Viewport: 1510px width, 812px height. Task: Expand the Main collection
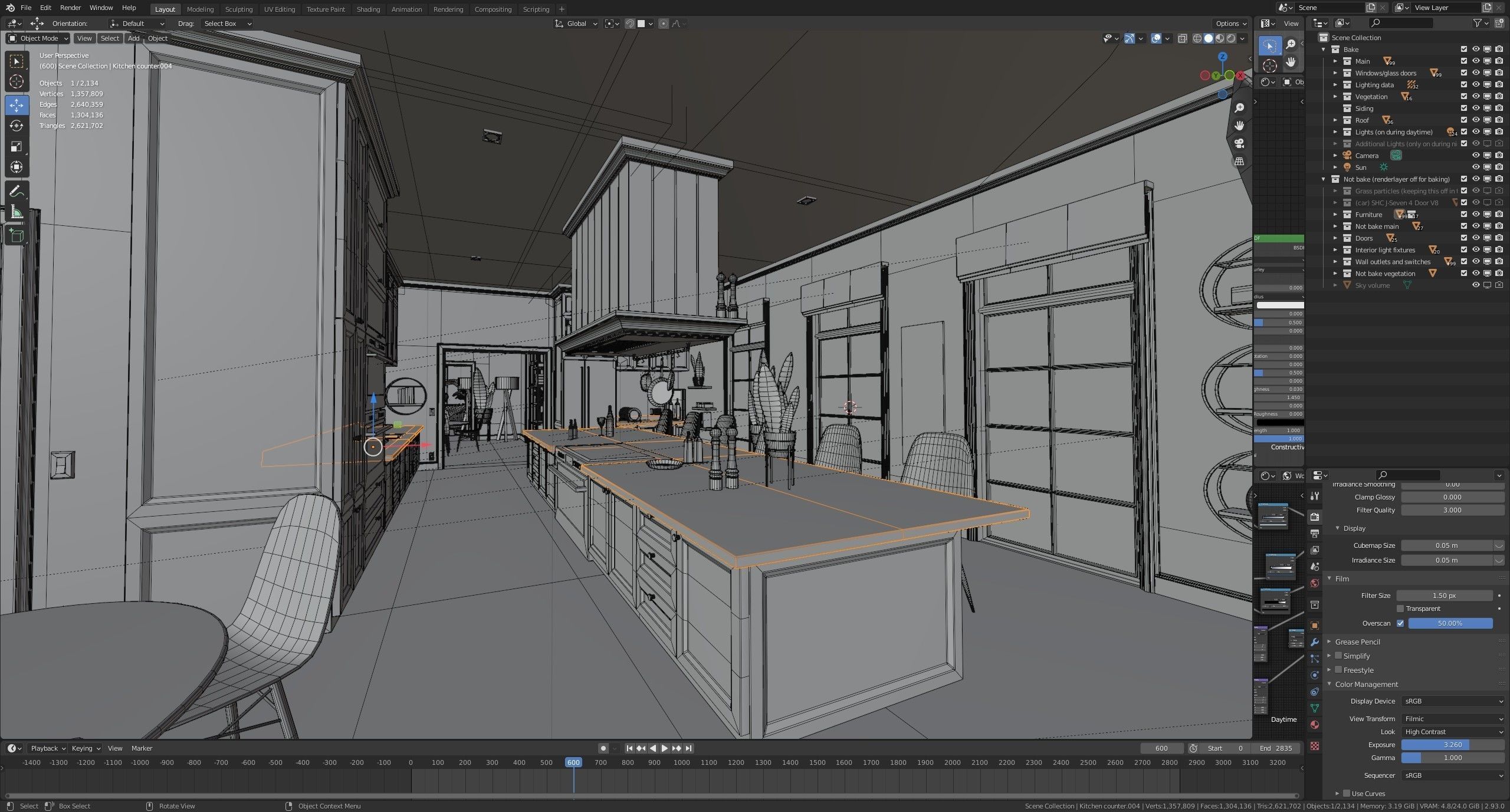coord(1336,61)
